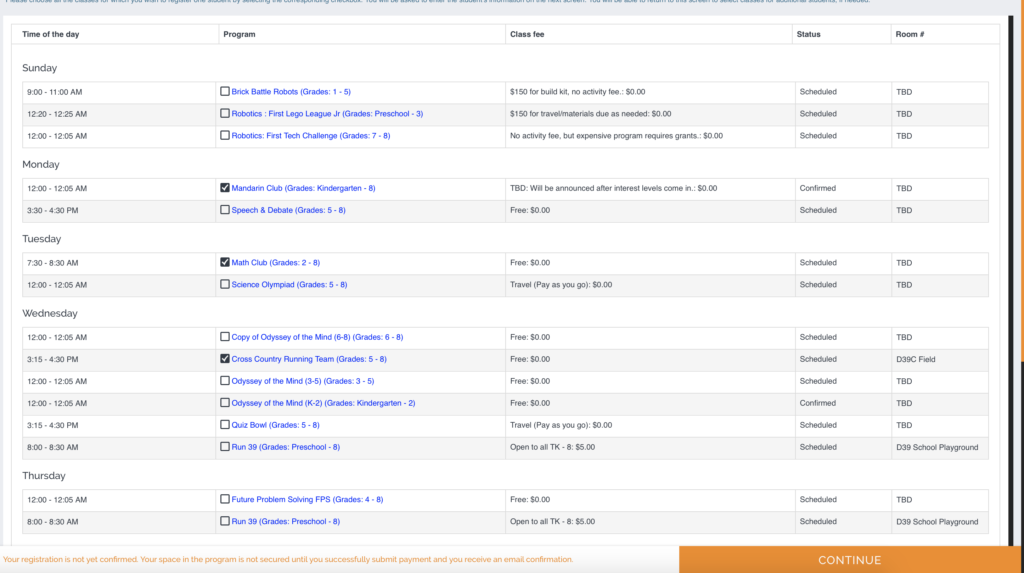This screenshot has width=1024, height=573.
Task: Check Wednesday's Run 39 checkbox
Action: 225,448
